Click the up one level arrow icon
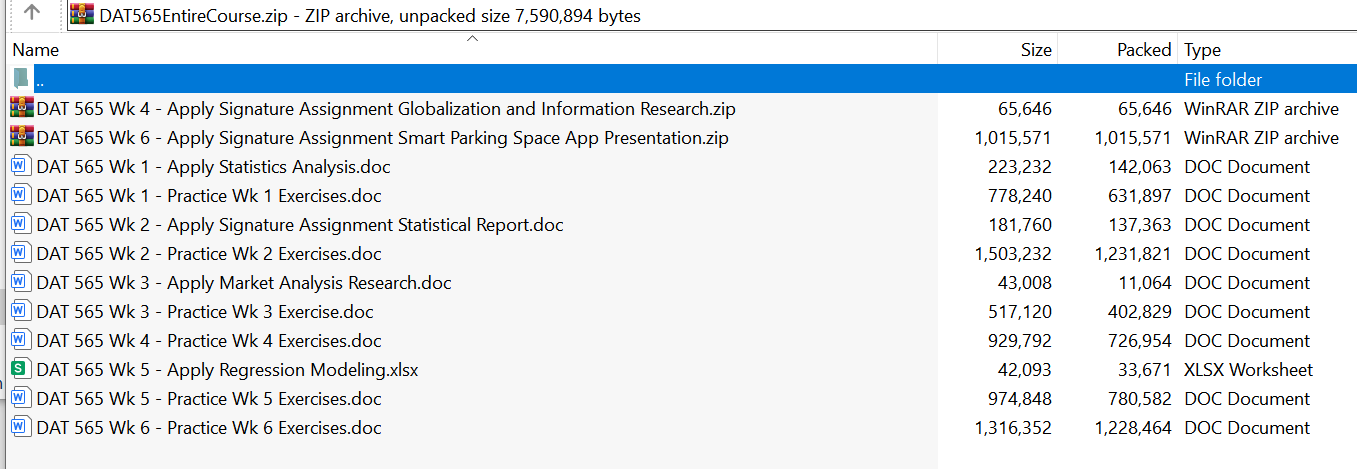This screenshot has width=1357, height=469. point(32,14)
